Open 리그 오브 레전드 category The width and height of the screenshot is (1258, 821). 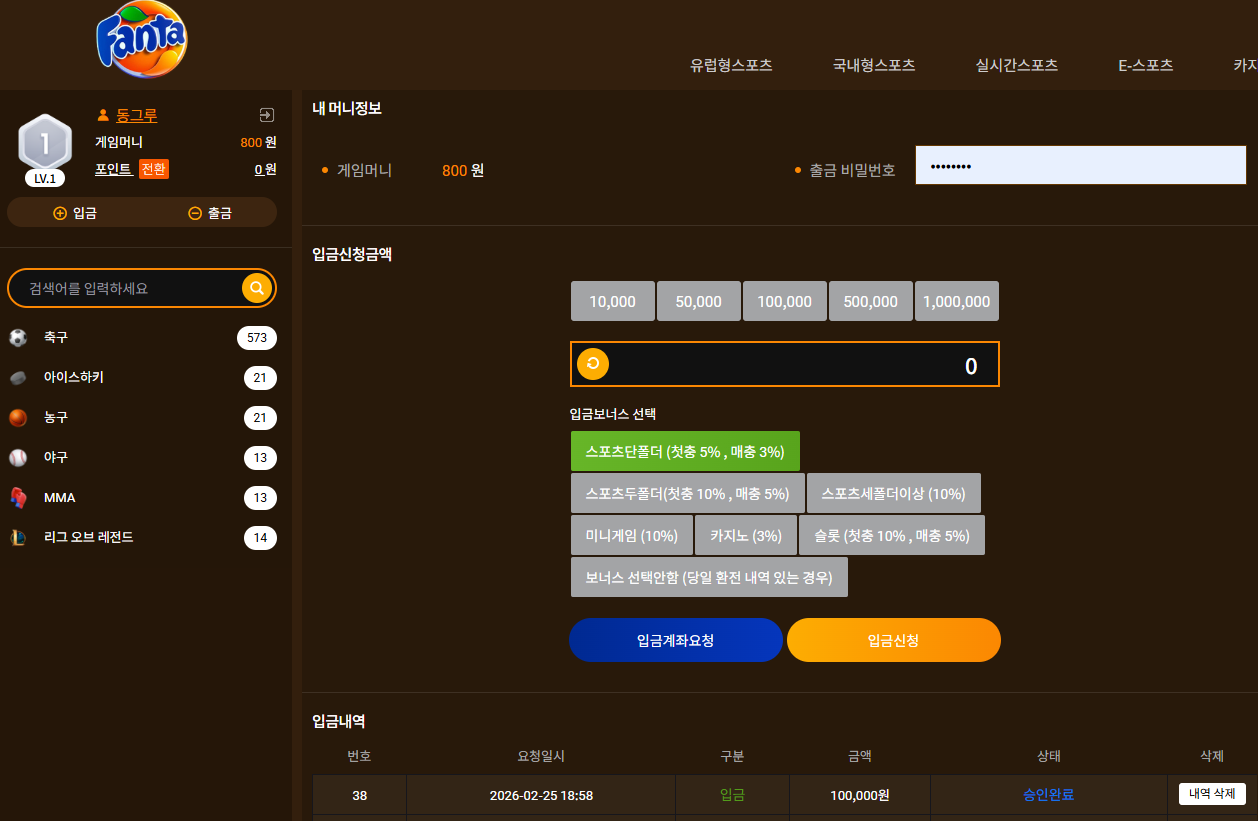tap(142, 538)
